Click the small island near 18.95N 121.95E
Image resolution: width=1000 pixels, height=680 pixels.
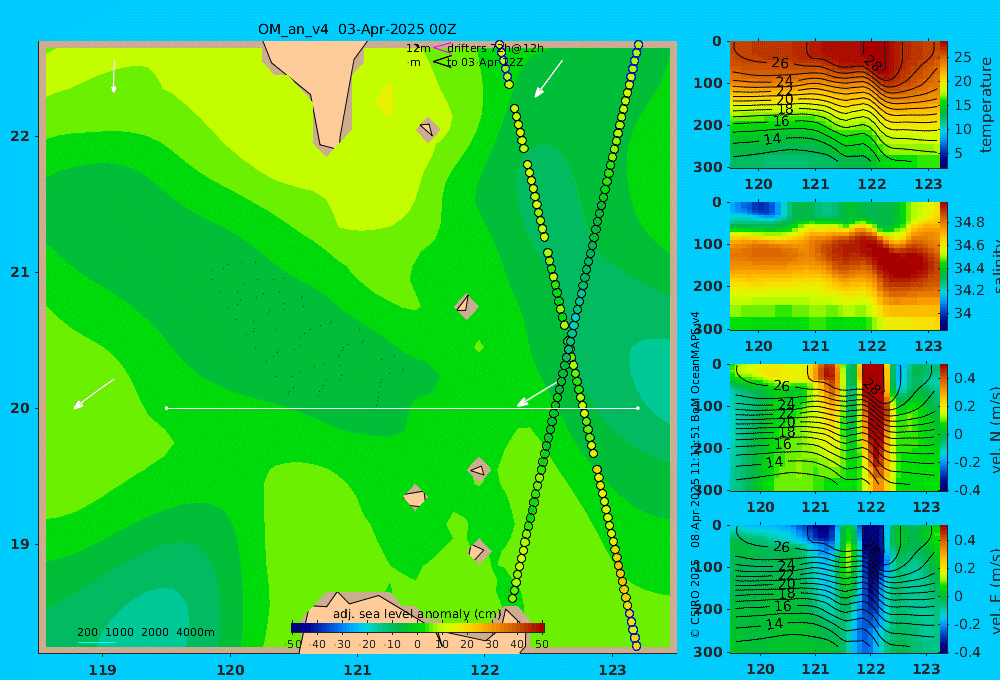click(478, 551)
